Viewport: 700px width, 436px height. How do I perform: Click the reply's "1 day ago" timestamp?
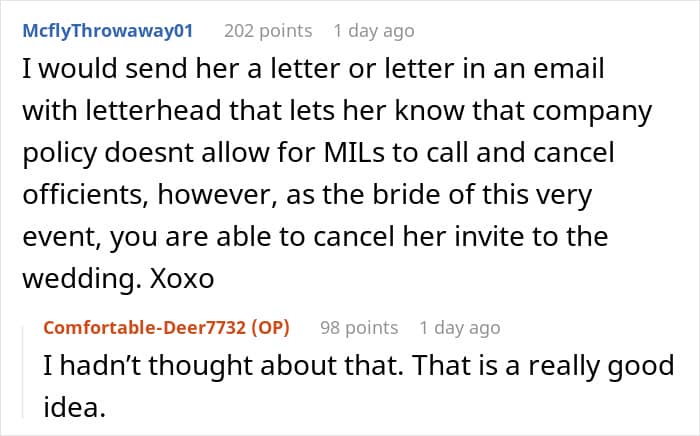coord(460,327)
